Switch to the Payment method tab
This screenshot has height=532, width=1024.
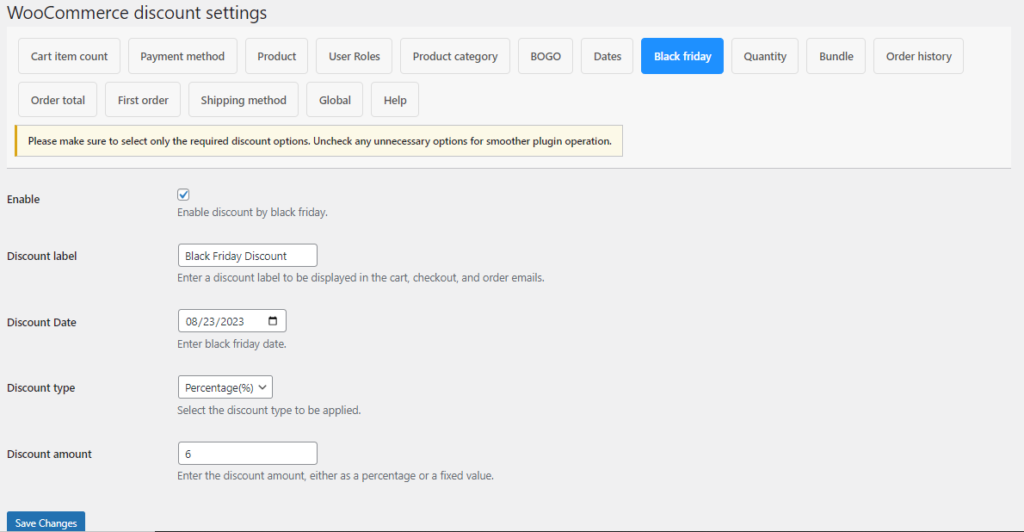(182, 56)
